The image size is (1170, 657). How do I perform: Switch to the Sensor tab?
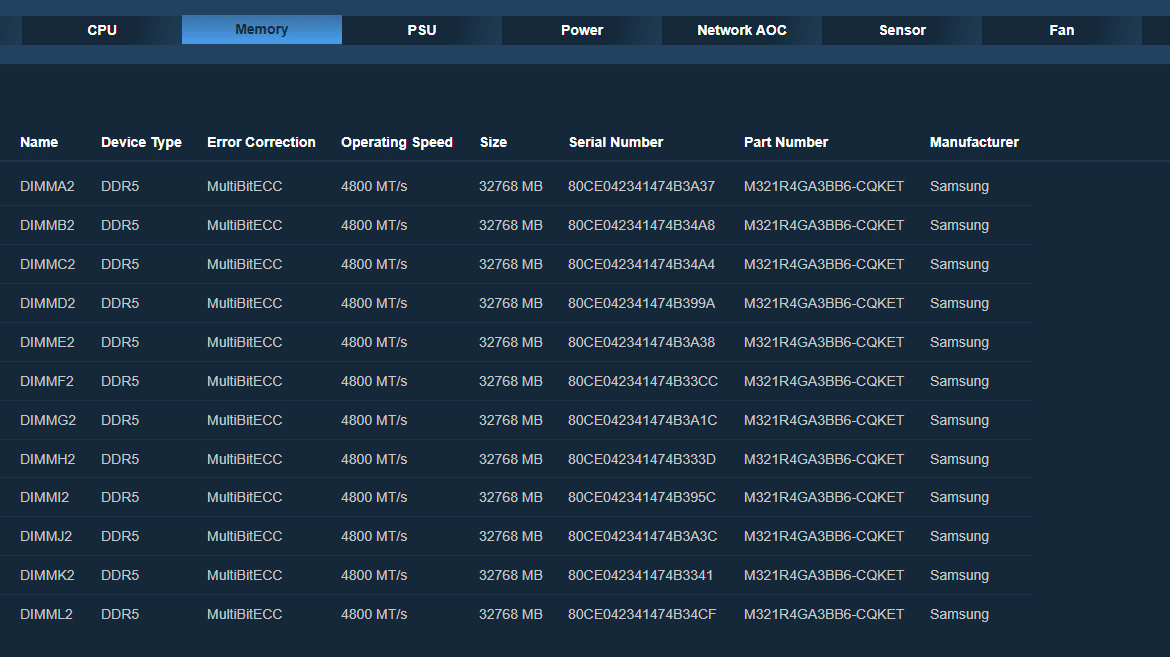(902, 30)
